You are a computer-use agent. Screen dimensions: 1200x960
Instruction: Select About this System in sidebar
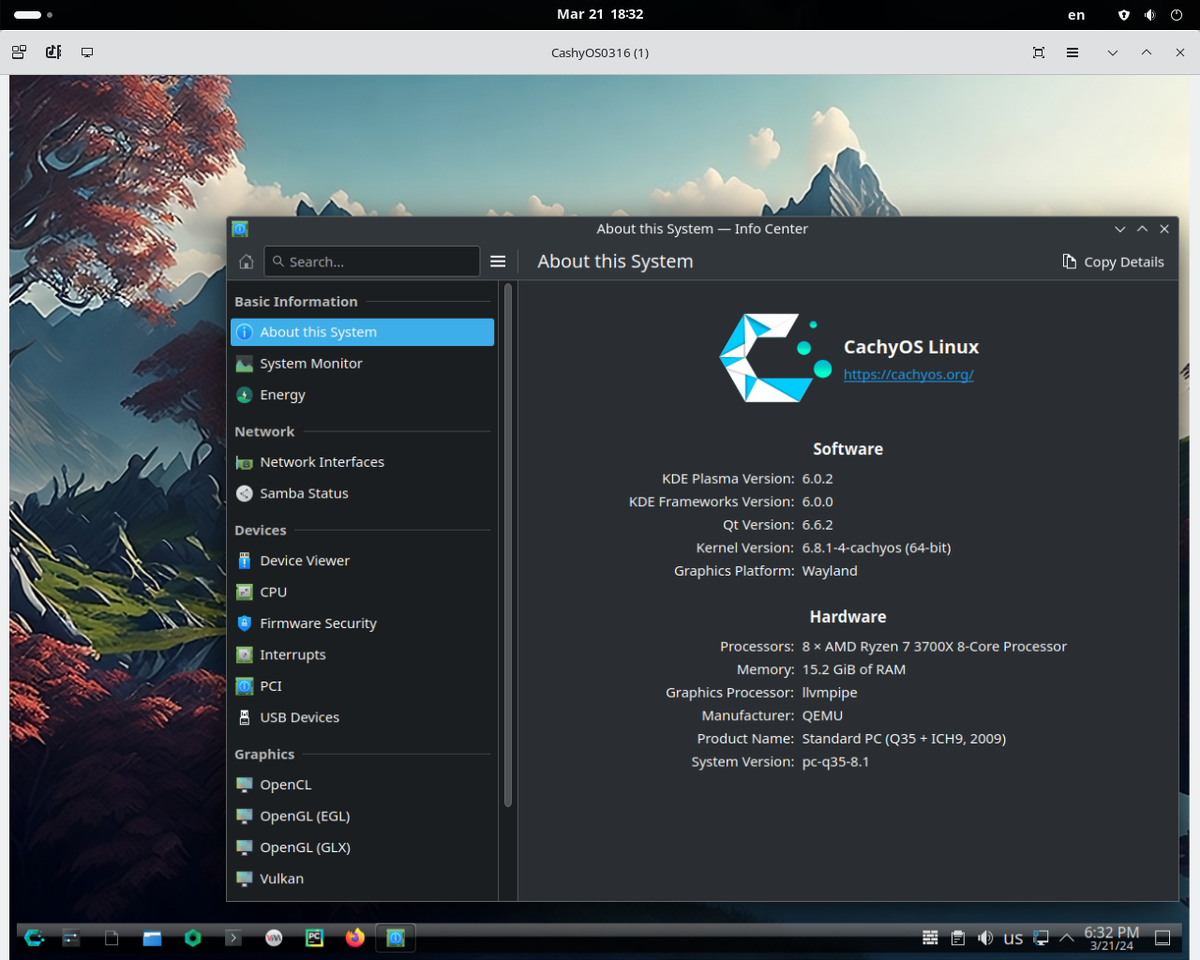point(362,332)
